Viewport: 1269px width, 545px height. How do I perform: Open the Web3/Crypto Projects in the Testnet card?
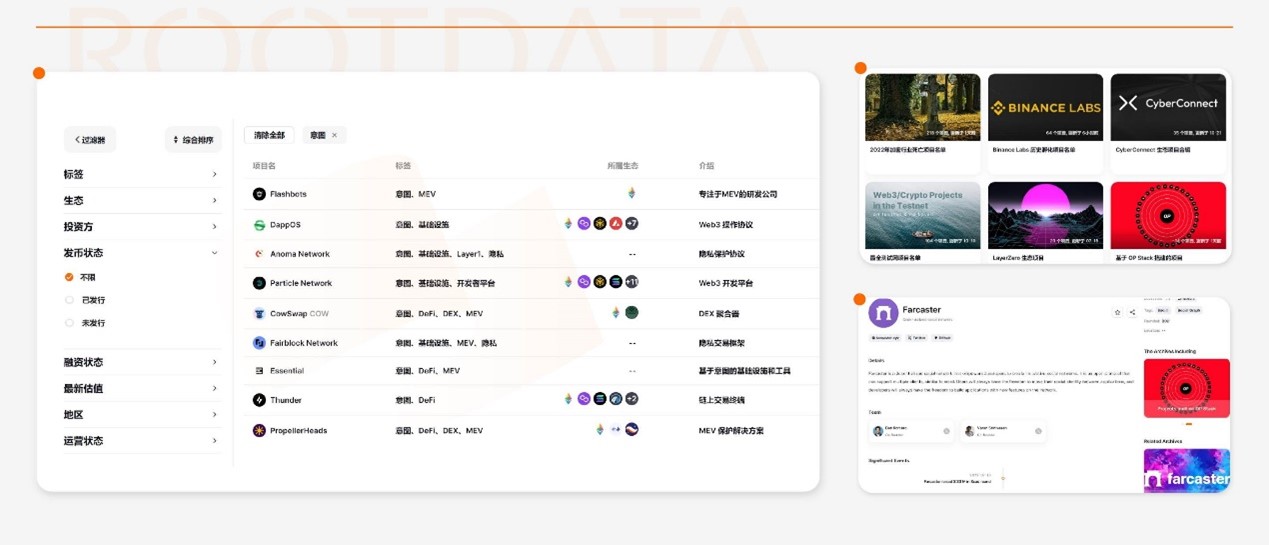922,222
